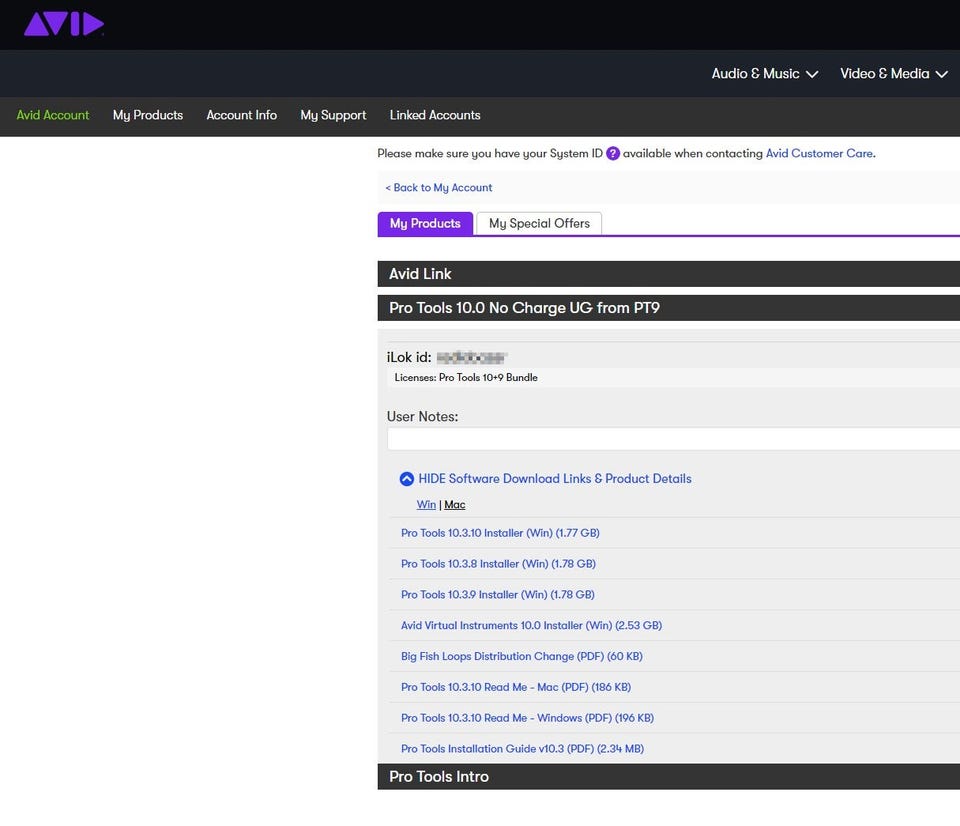Open Linked Accounts menu item
The width and height of the screenshot is (960, 826).
(435, 115)
